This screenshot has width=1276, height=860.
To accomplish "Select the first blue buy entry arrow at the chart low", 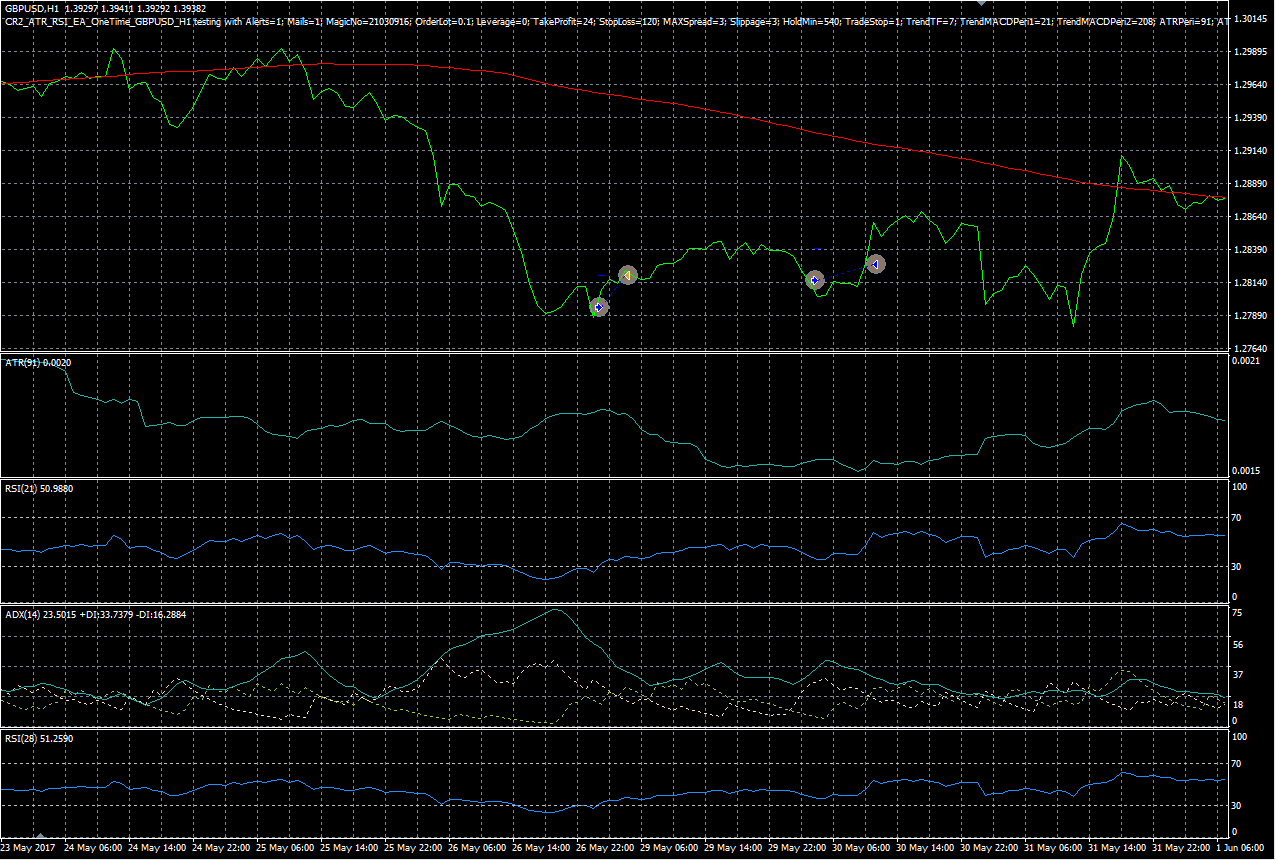I will [x=599, y=307].
